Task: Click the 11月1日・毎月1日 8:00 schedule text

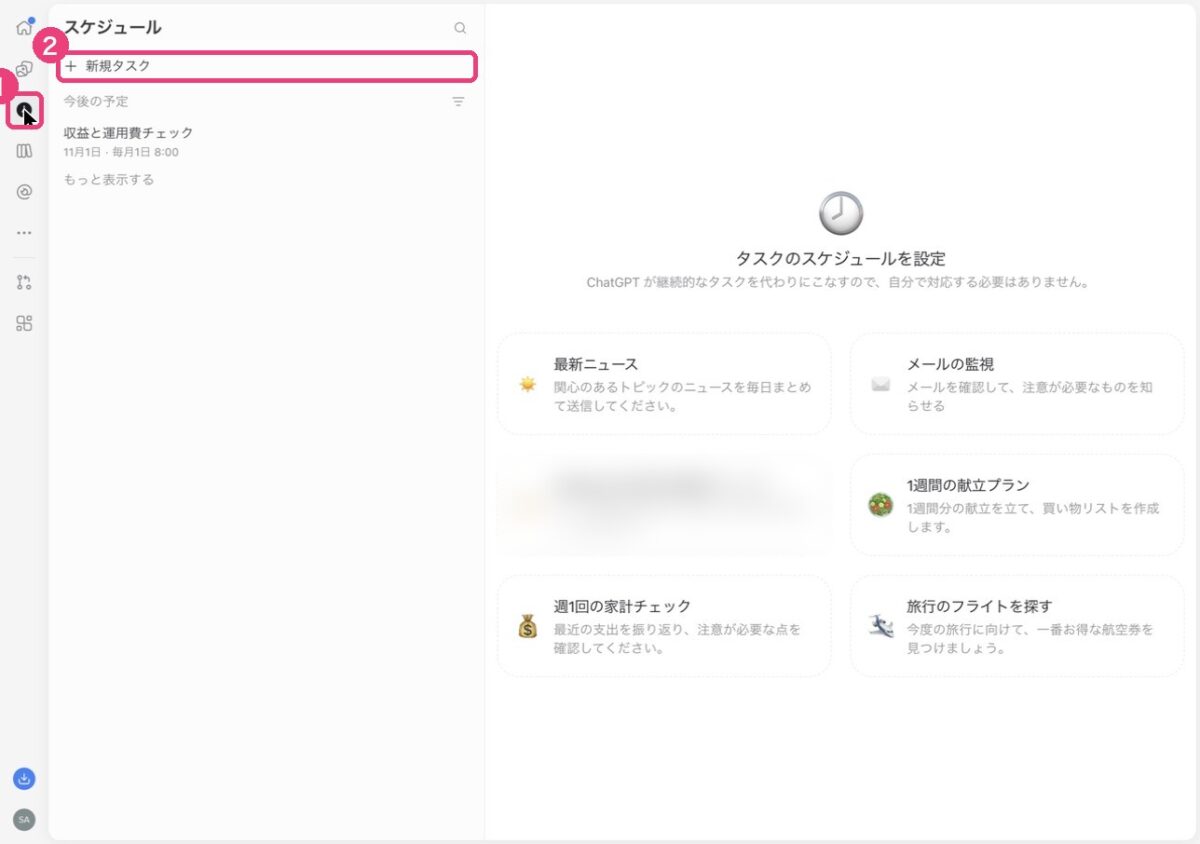Action: [121, 152]
